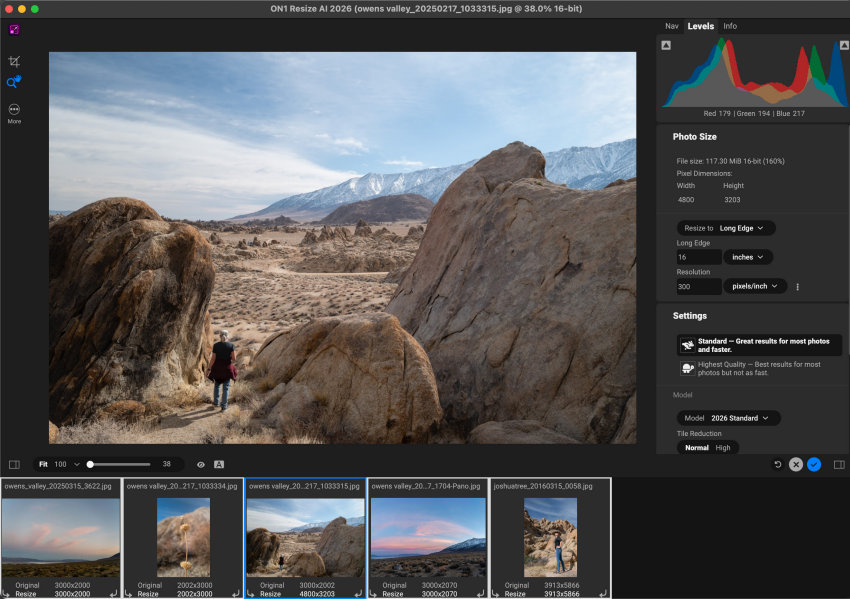This screenshot has height=599, width=850.
Task: Select the Crop tool
Action: click(x=14, y=61)
